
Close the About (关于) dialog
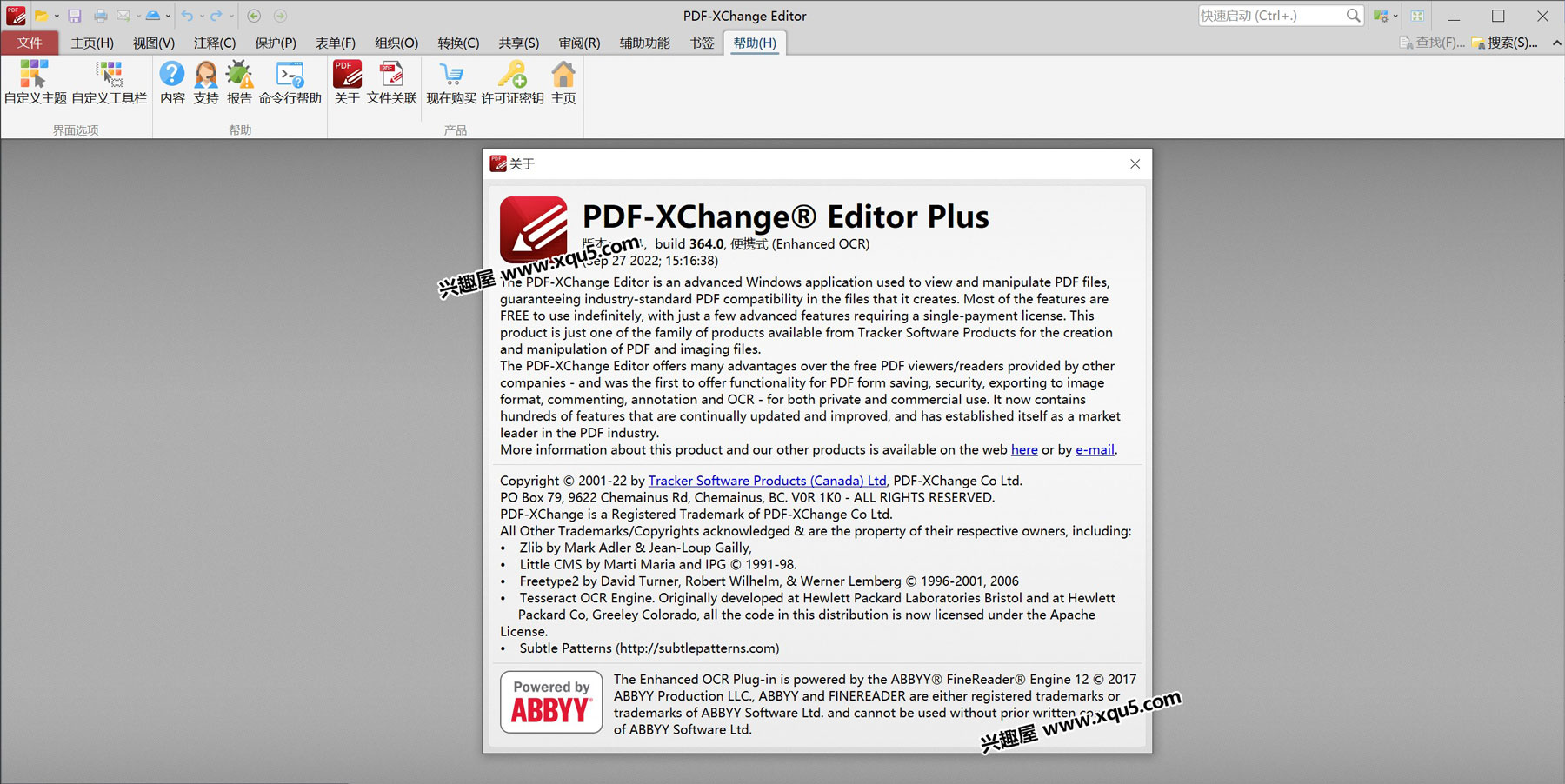[1135, 164]
